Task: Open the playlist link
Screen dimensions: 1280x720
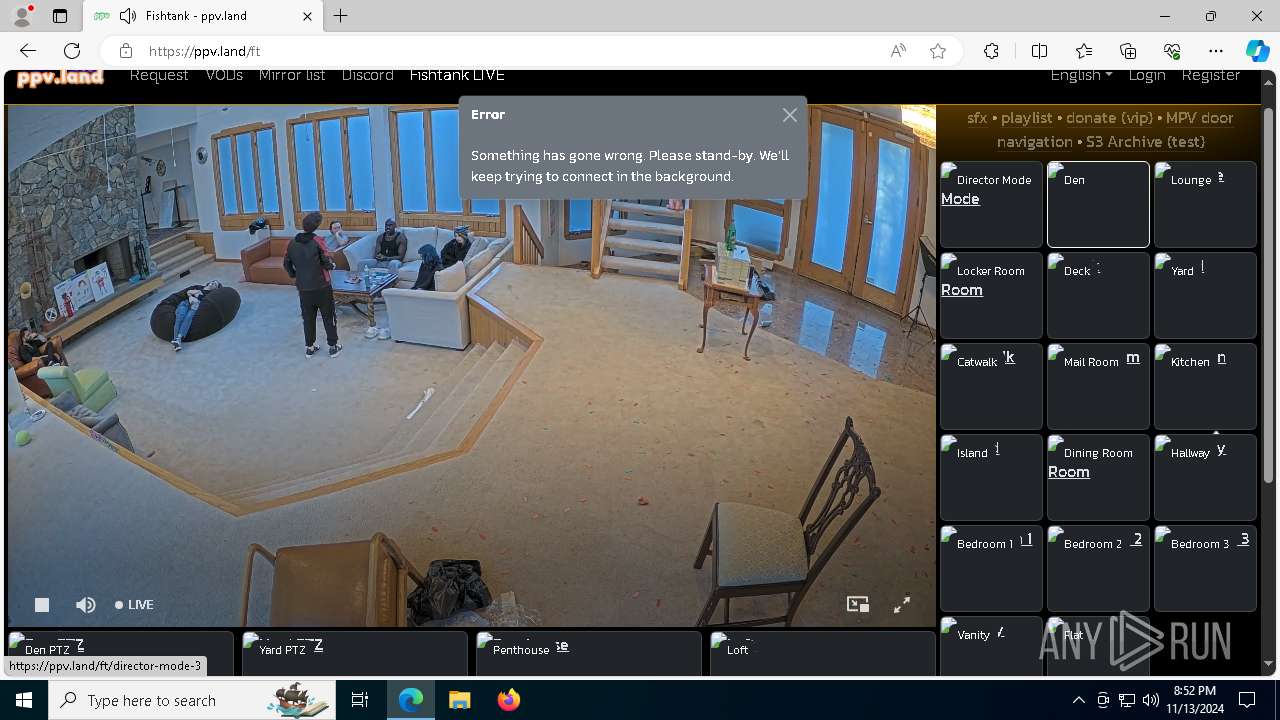Action: (1027, 118)
